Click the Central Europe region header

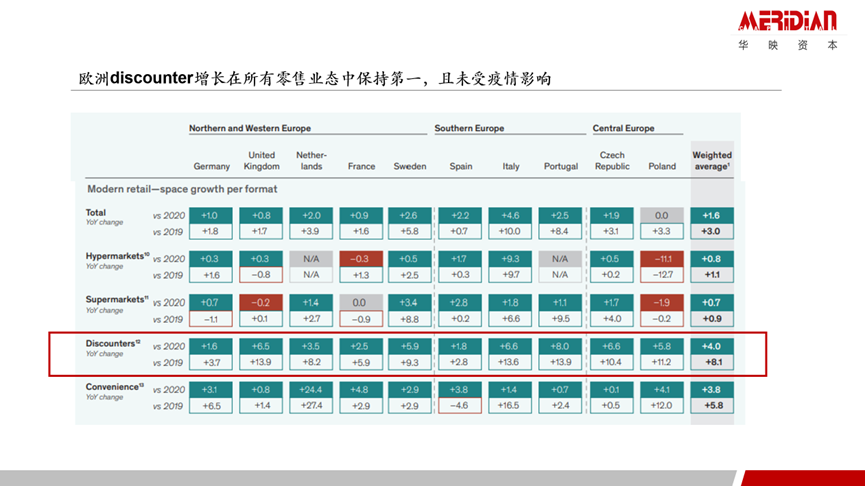pos(623,129)
